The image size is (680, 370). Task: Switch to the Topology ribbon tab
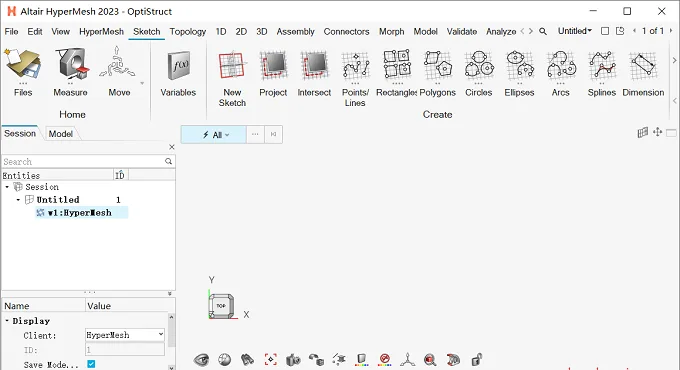tap(188, 32)
